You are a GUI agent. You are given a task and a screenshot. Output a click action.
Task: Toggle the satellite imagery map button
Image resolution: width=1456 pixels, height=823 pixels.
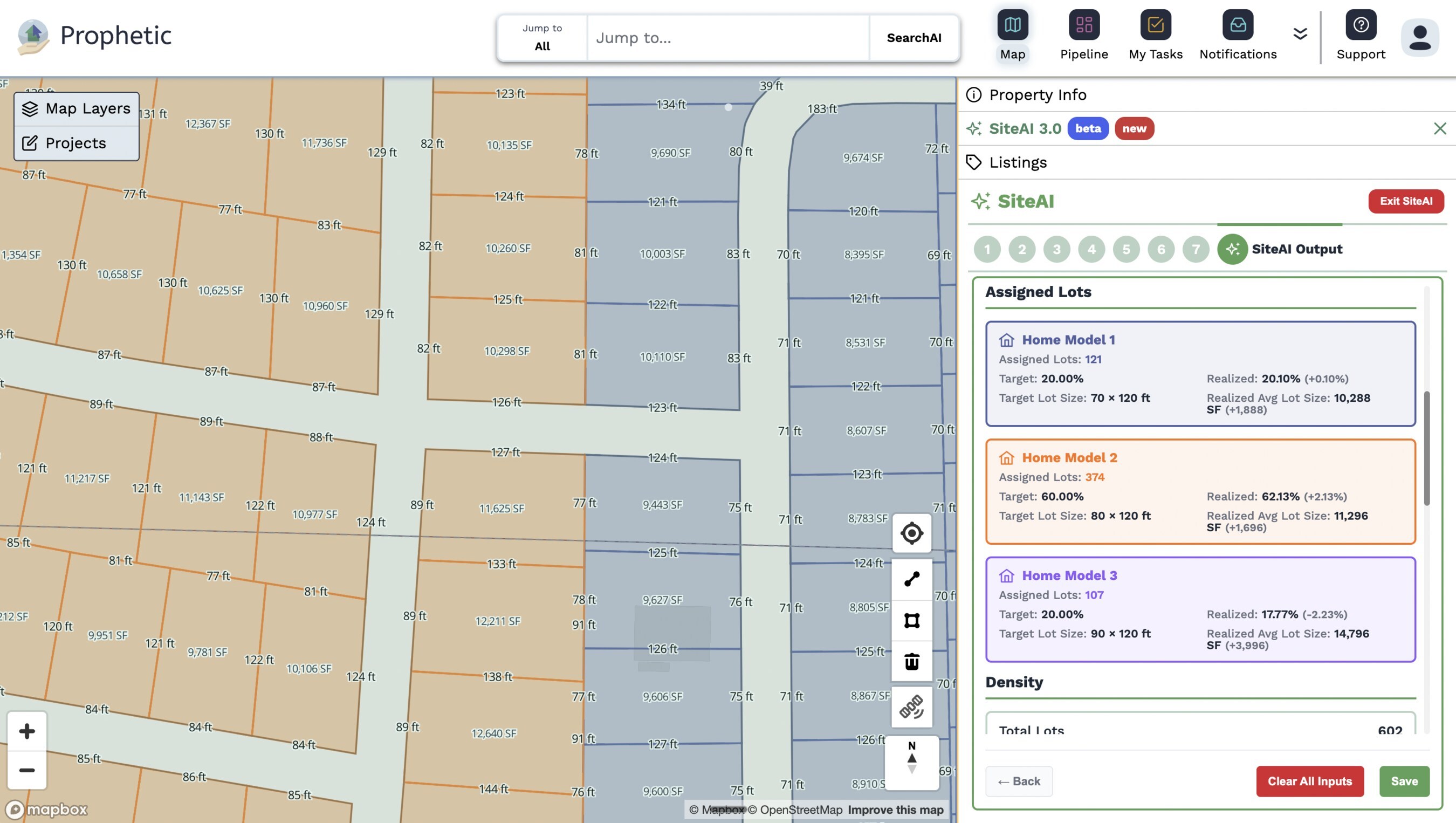[912, 707]
